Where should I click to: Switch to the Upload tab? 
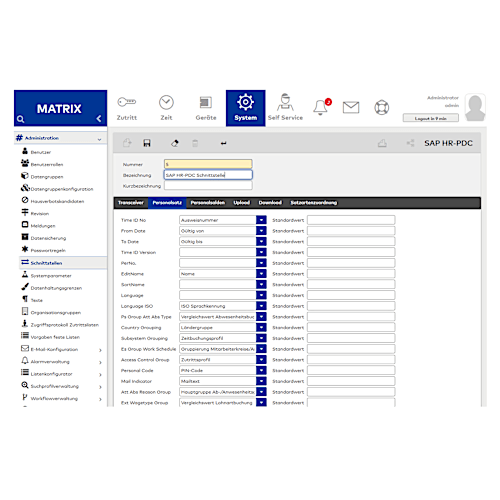pyautogui.click(x=242, y=203)
